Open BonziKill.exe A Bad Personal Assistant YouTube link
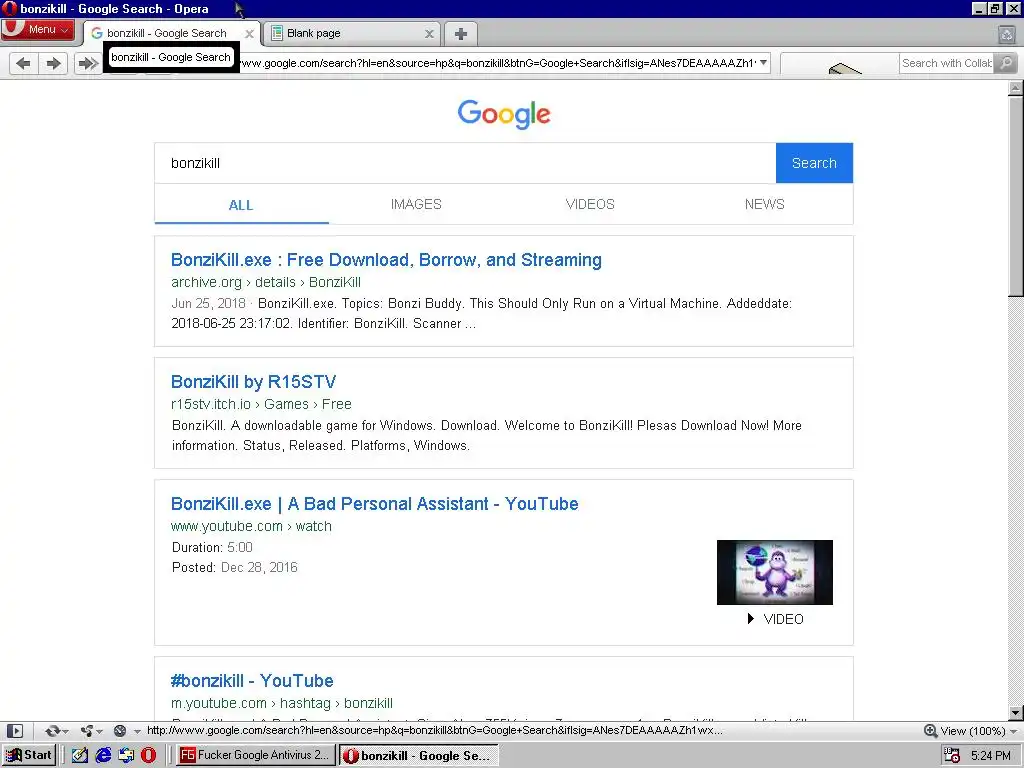The height and width of the screenshot is (768, 1024). coord(374,504)
